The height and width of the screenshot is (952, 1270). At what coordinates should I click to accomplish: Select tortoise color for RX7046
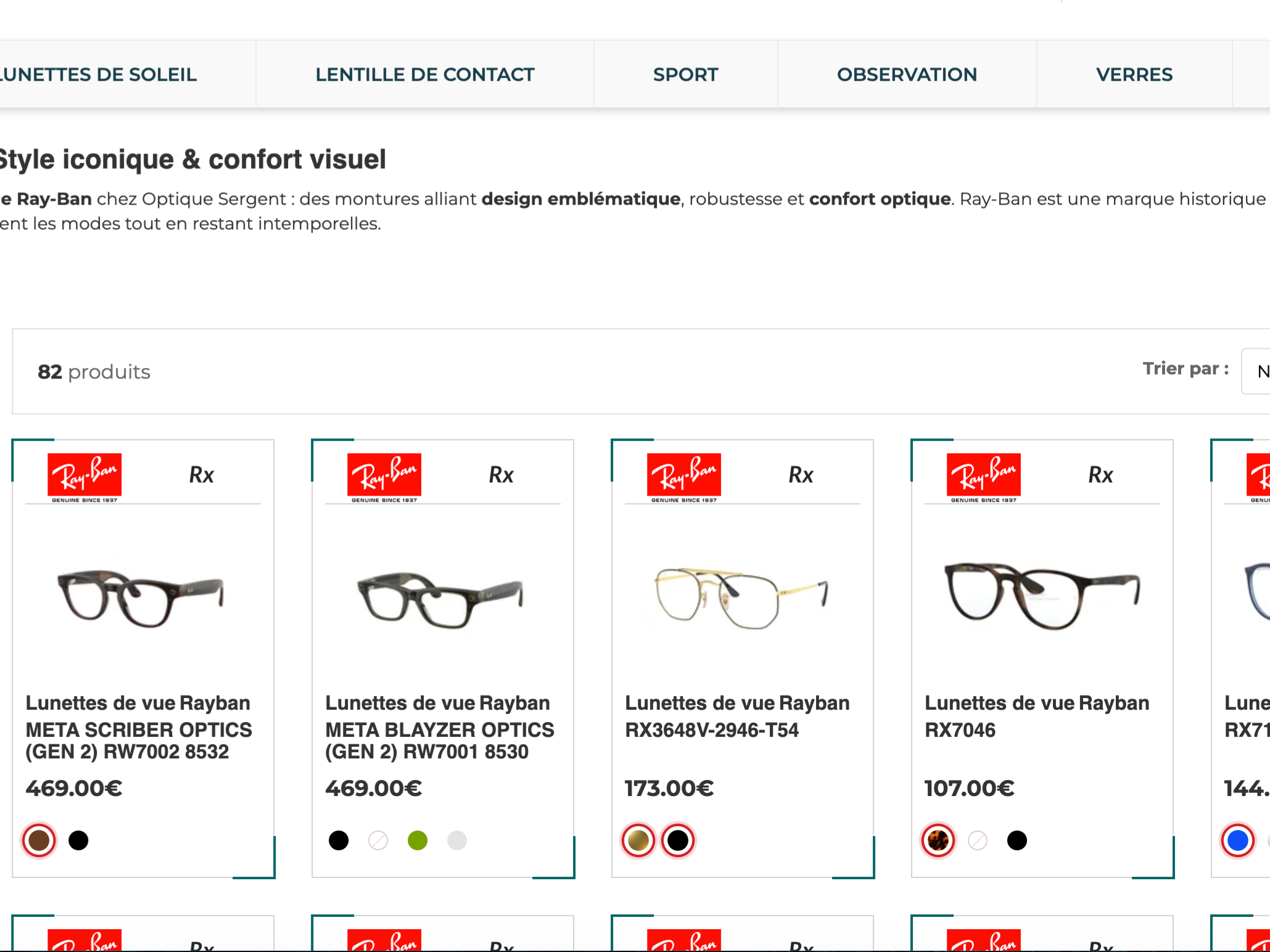point(938,840)
